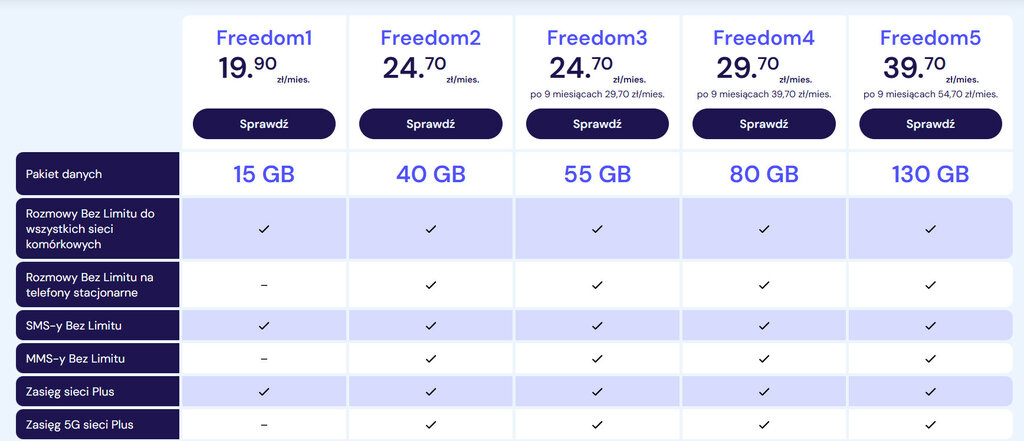Click Freedom1 checkmark for SMS-y Bez Limitu
Viewport: 1024px width, 441px height.
coord(264,325)
